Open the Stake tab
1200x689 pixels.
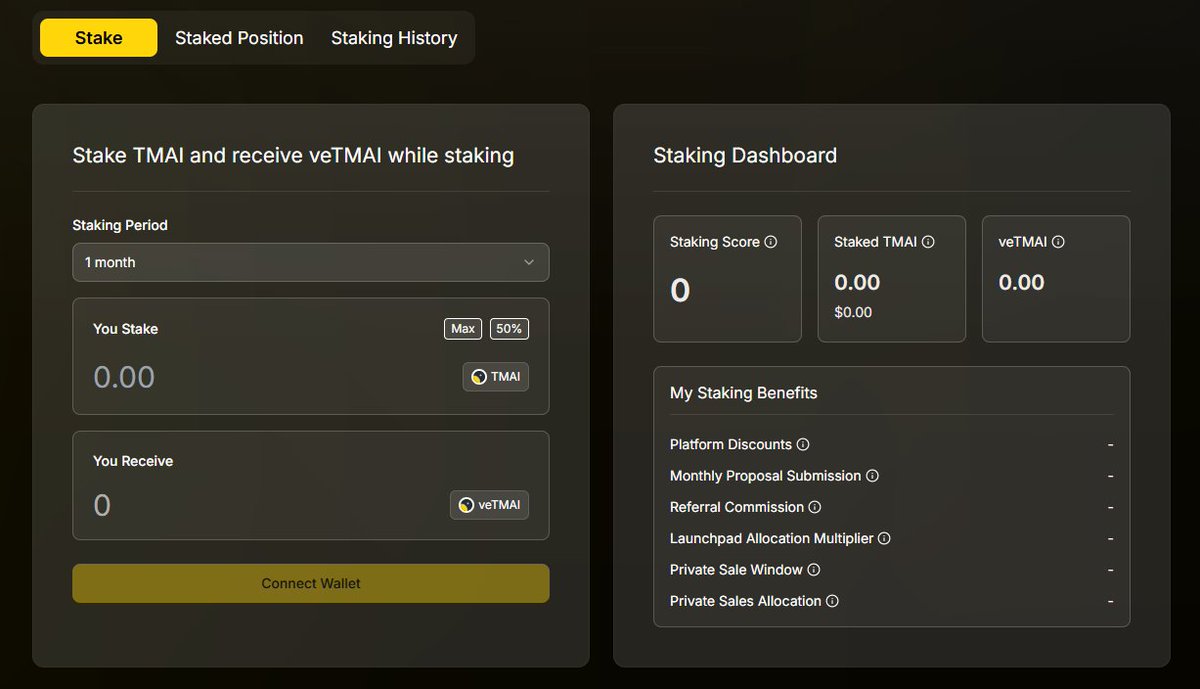pyautogui.click(x=98, y=38)
